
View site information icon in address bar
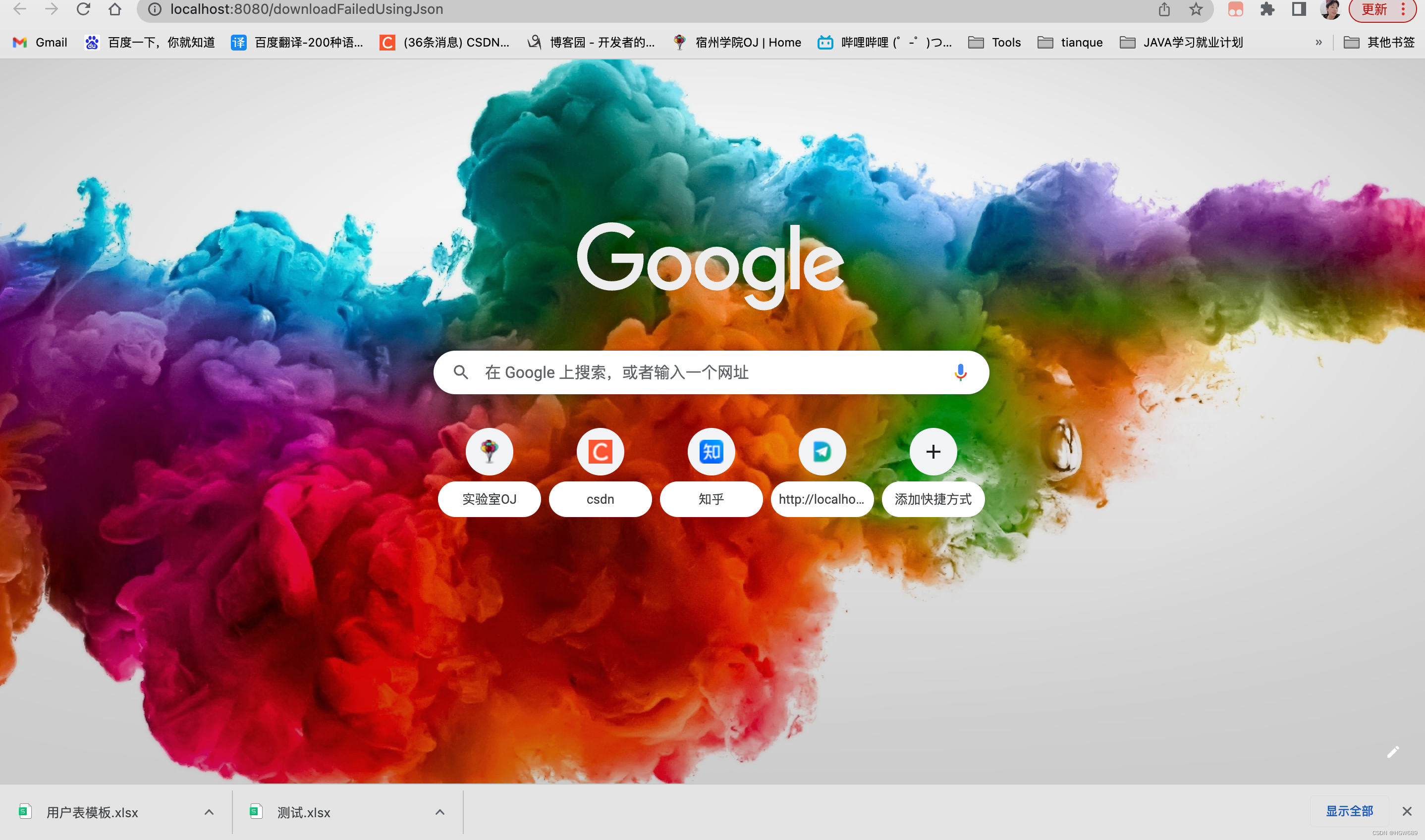155,9
